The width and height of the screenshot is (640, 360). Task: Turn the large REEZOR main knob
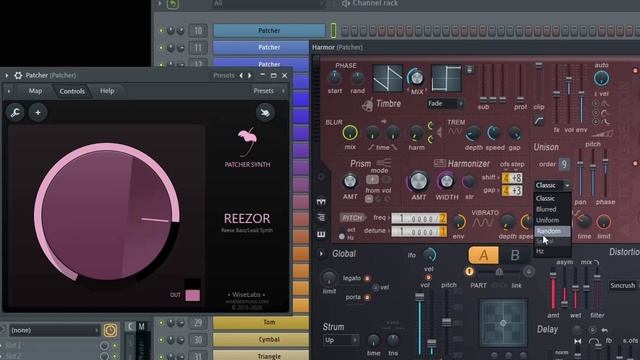coord(107,212)
